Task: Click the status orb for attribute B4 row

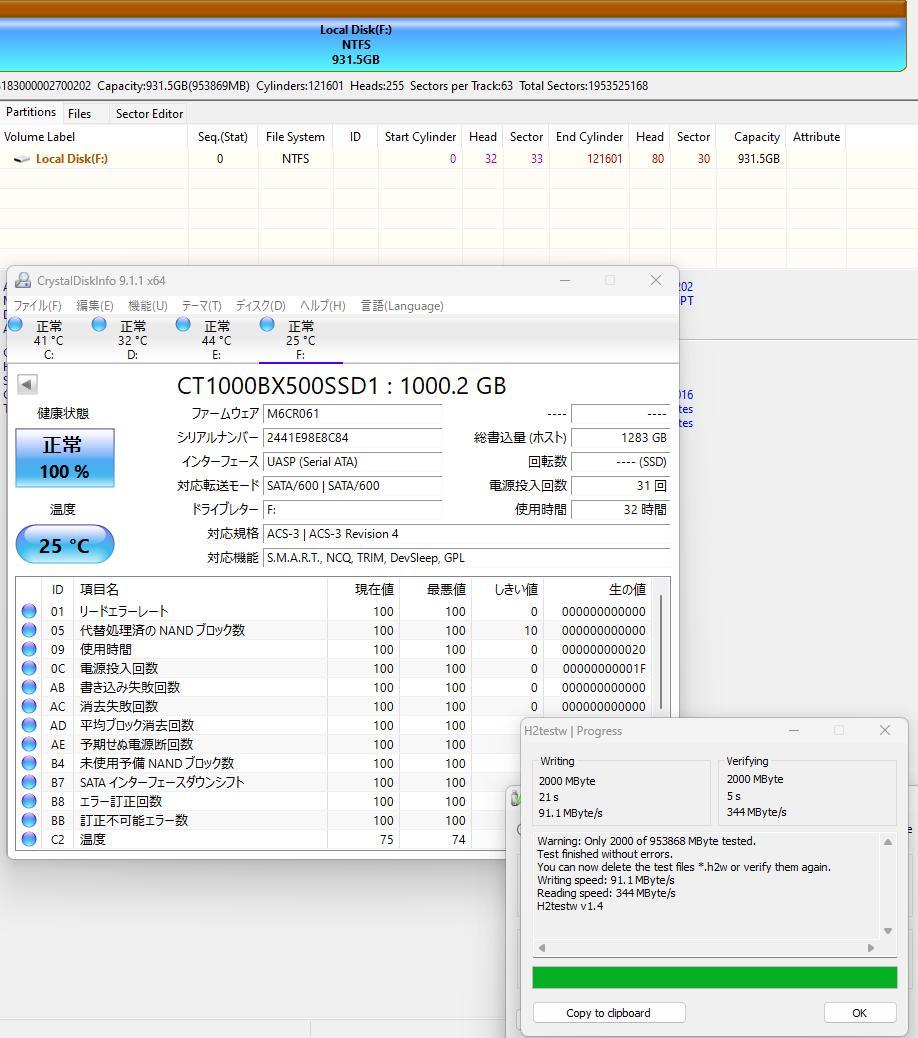Action: [29, 763]
